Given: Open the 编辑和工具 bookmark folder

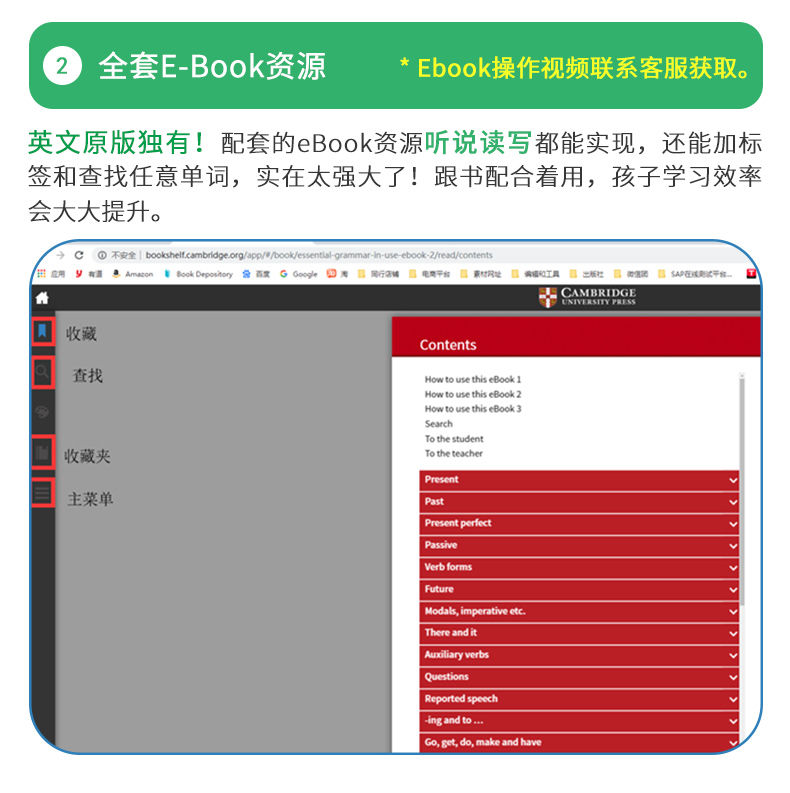Looking at the screenshot, I should 536,274.
